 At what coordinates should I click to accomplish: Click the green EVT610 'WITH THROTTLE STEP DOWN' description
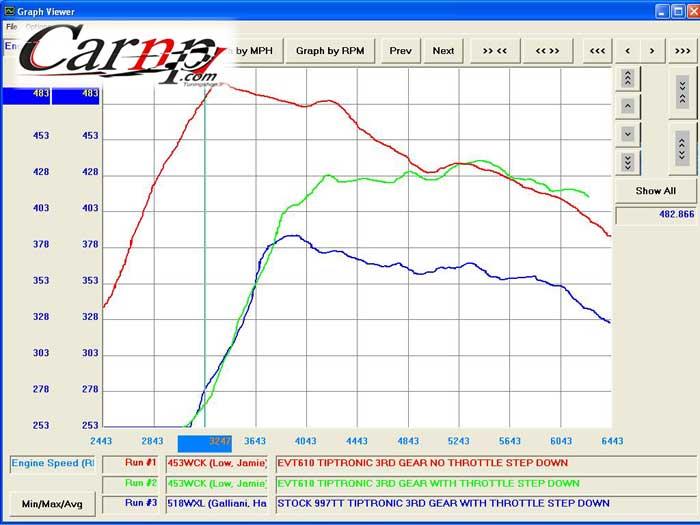click(486, 484)
